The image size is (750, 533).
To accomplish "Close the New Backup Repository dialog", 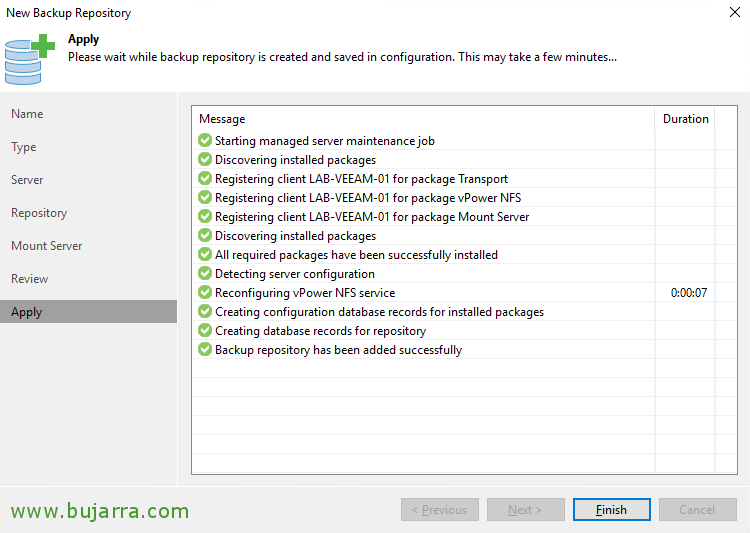I will tap(735, 12).
